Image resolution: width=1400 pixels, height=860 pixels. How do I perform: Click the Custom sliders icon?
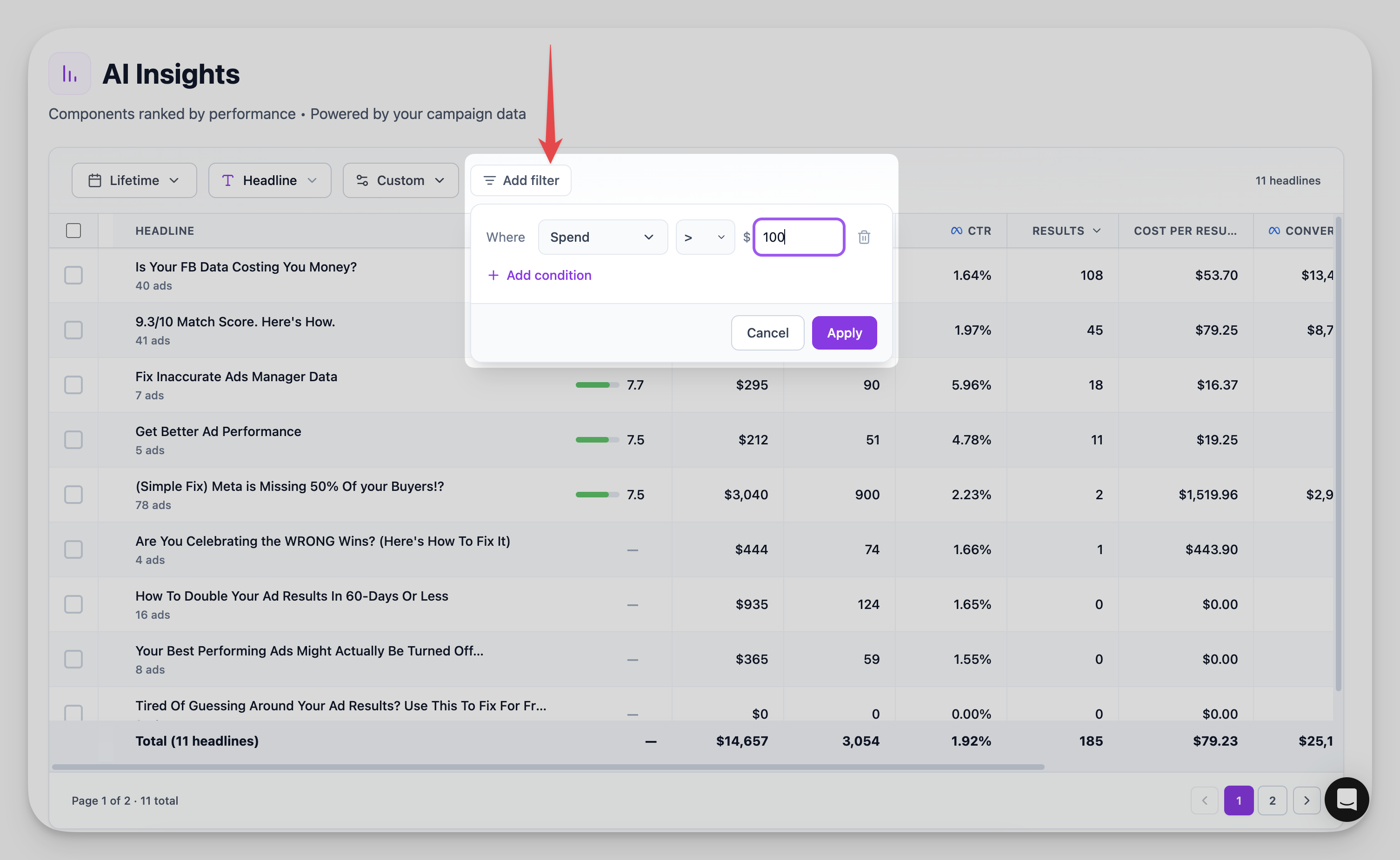click(x=362, y=181)
